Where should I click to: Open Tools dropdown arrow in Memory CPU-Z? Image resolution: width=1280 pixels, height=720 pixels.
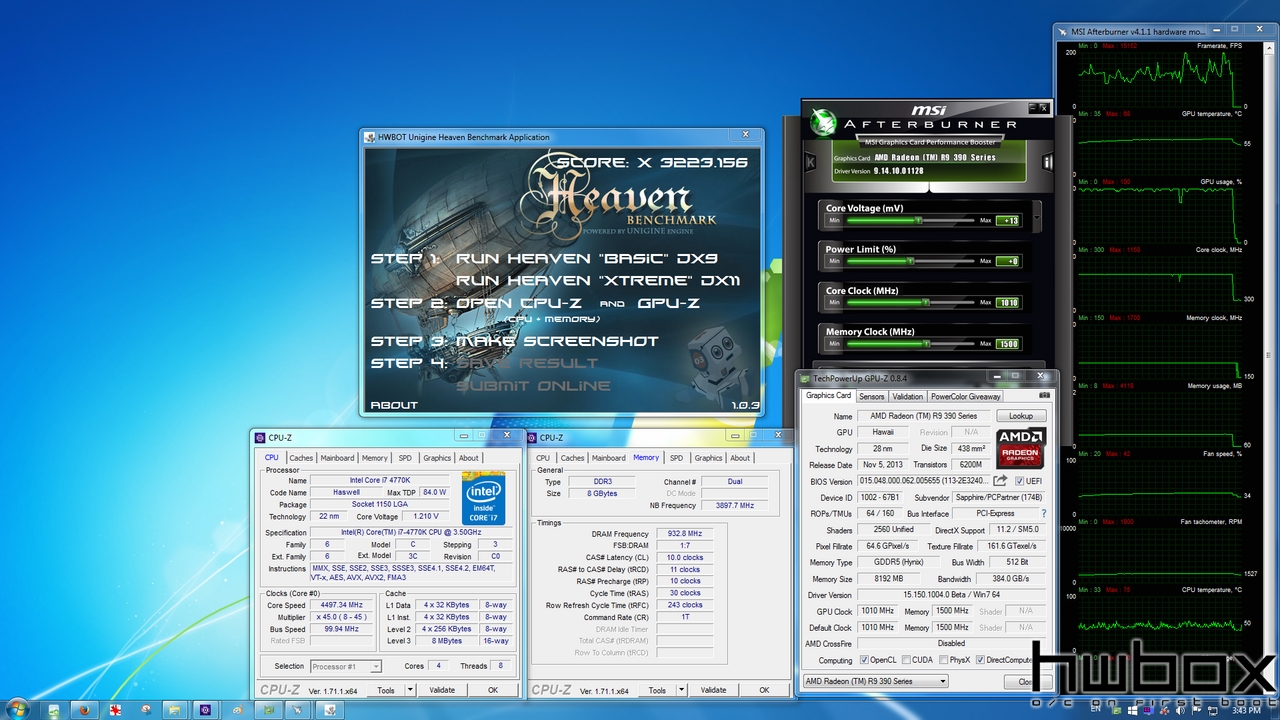682,690
